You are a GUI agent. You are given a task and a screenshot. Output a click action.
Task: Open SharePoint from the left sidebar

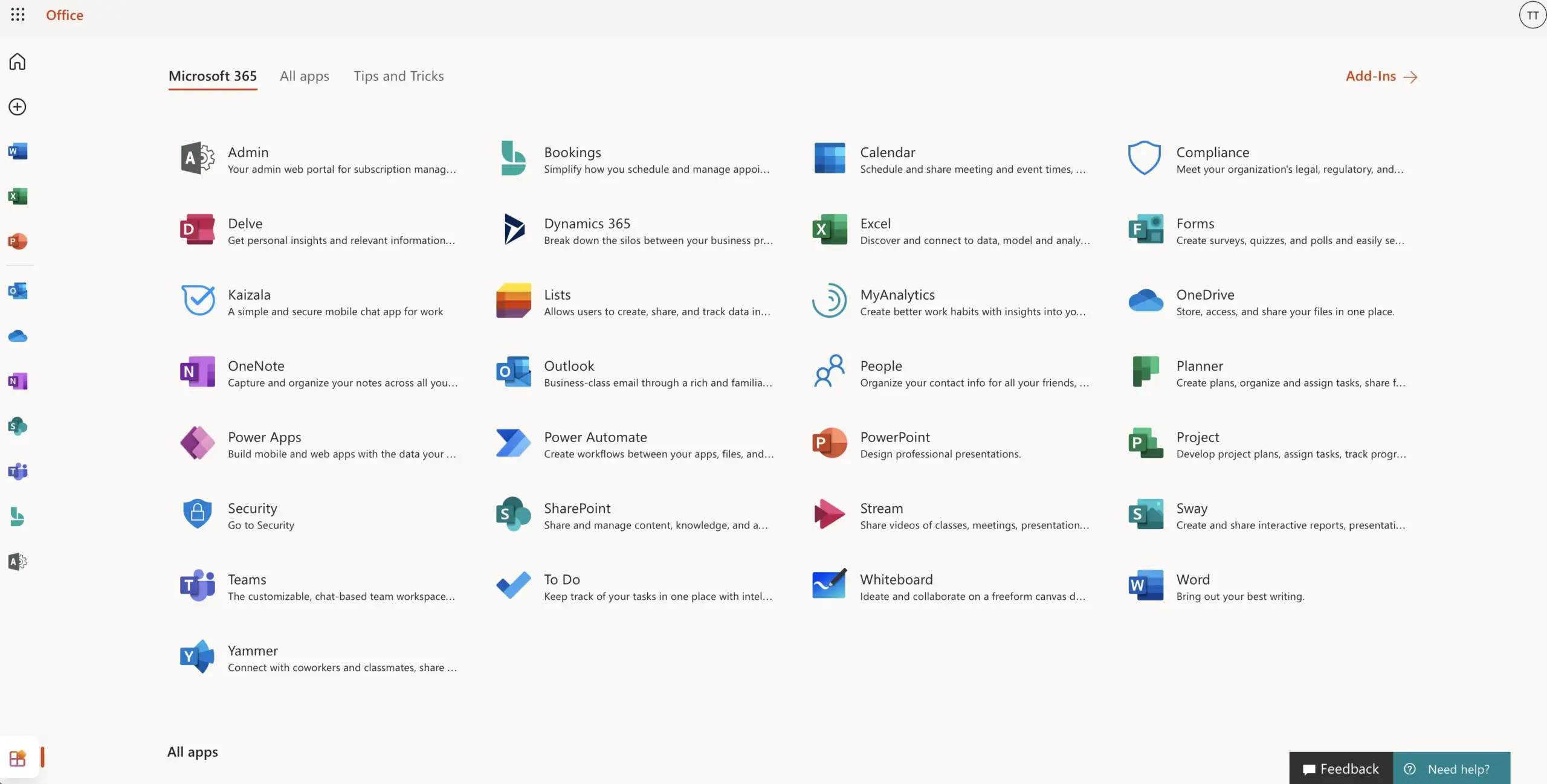pos(18,426)
